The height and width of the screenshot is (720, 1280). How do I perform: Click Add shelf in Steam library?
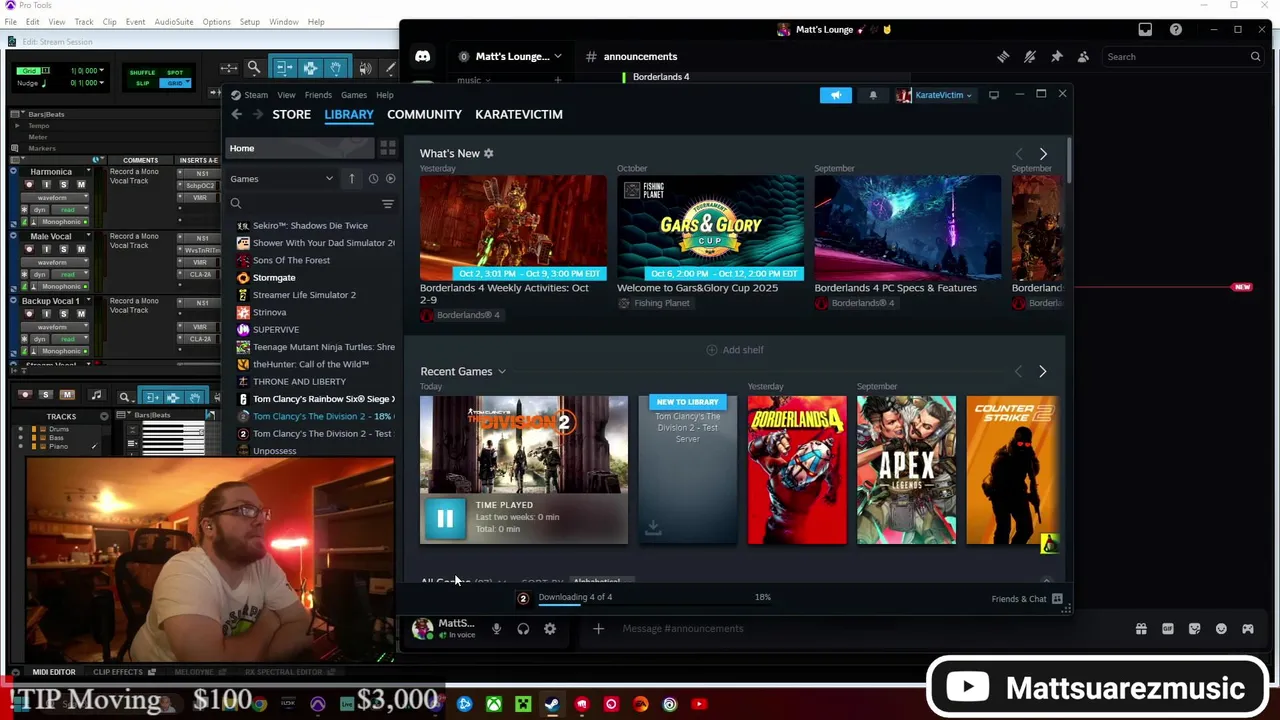(x=735, y=350)
